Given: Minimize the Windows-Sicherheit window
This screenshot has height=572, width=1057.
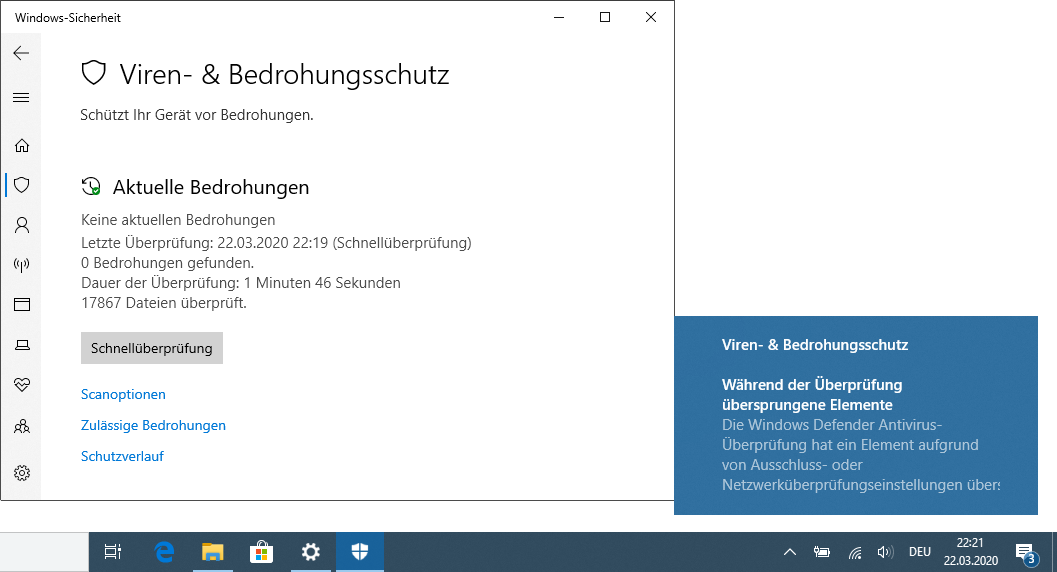Looking at the screenshot, I should 559,18.
